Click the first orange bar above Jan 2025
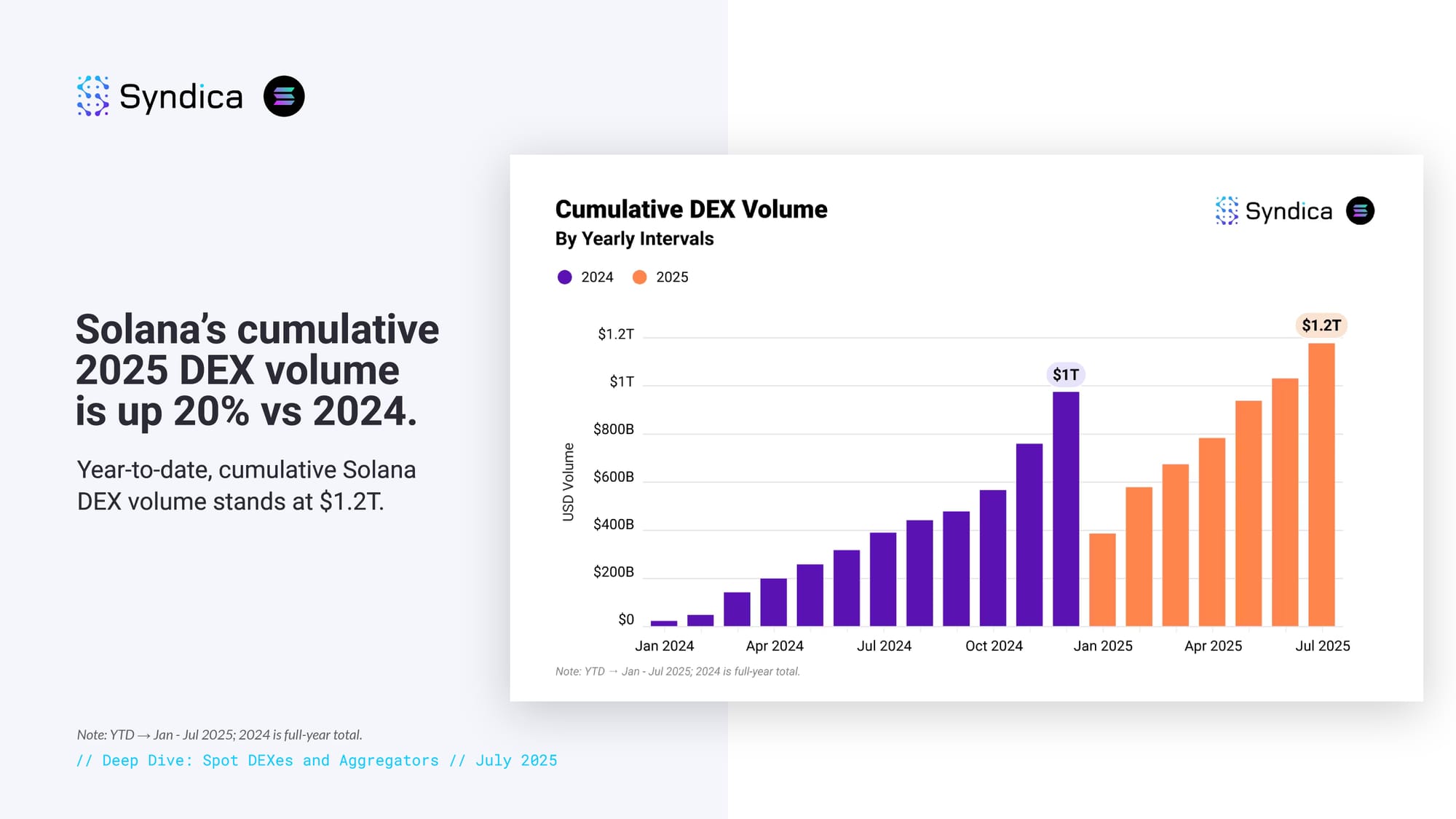Viewport: 1456px width, 819px height. click(1102, 579)
